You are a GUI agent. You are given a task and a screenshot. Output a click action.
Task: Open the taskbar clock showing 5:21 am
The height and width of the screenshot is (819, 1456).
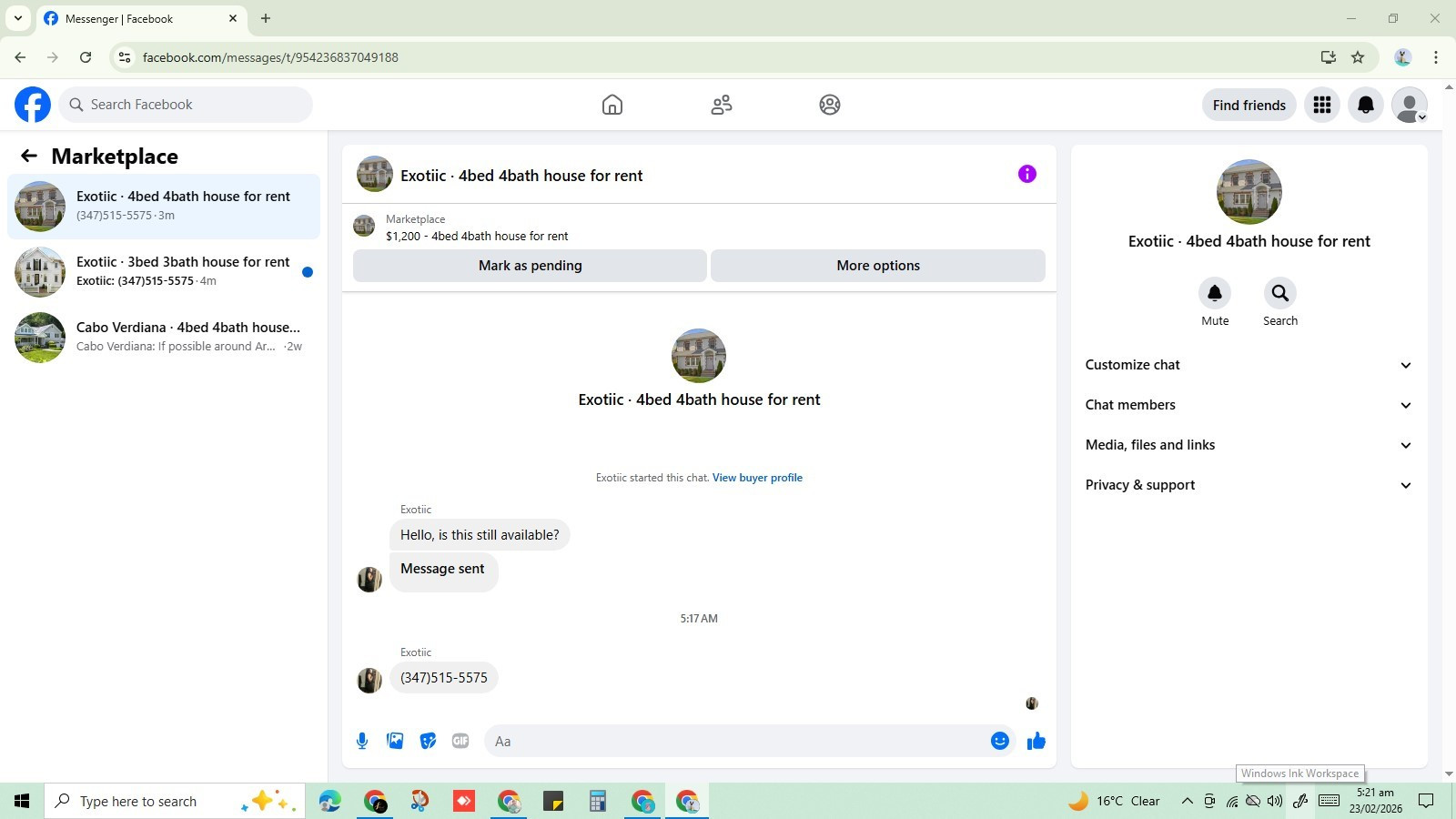tap(1375, 801)
